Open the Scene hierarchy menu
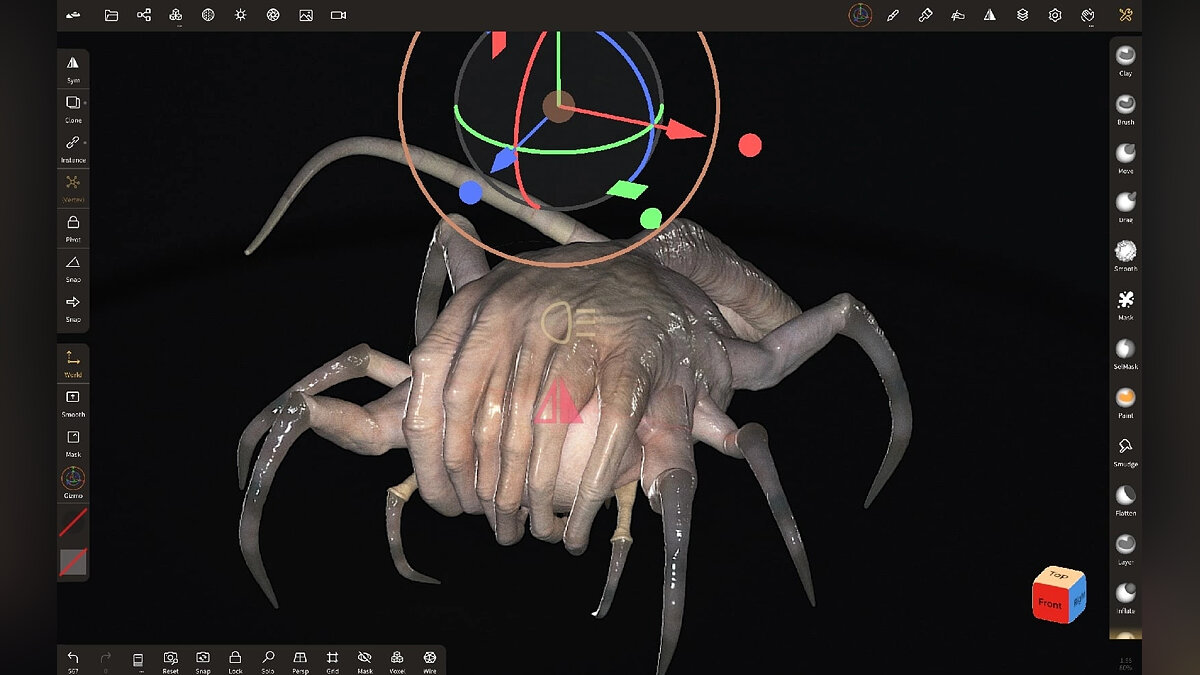1200x675 pixels. pyautogui.click(x=144, y=15)
